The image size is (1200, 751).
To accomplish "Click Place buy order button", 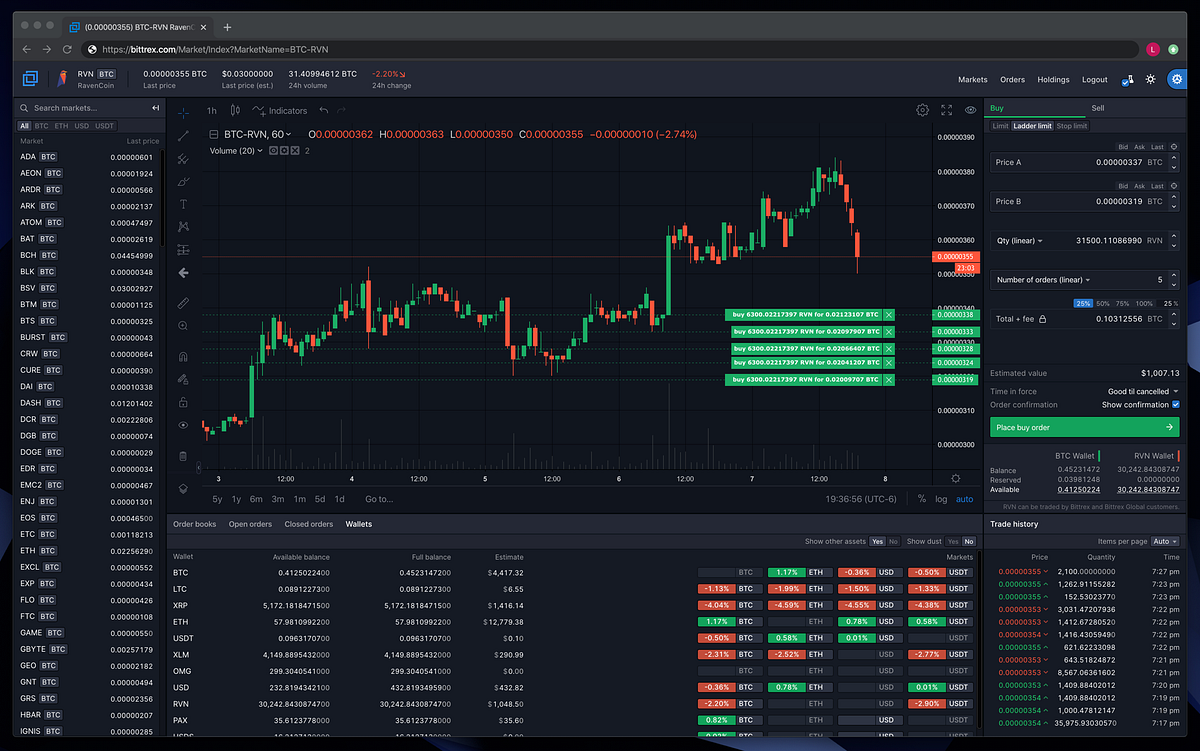I will pos(1084,427).
